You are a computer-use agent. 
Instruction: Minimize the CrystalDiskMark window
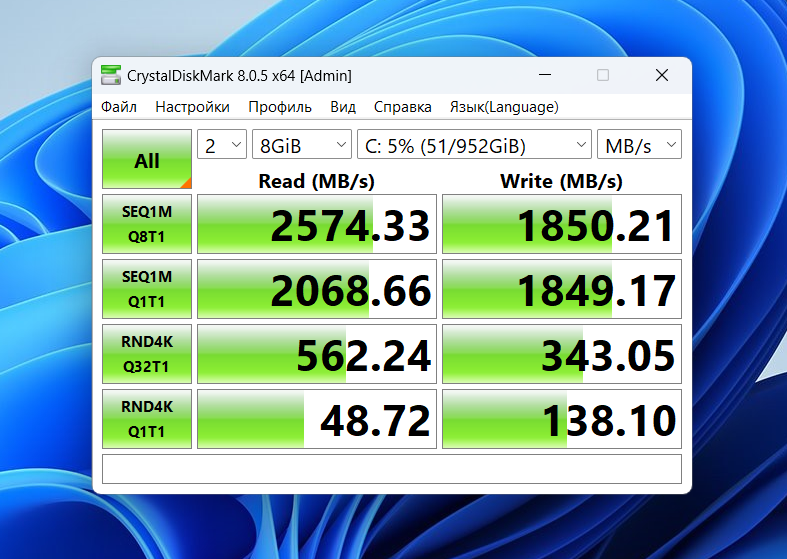(x=545, y=75)
